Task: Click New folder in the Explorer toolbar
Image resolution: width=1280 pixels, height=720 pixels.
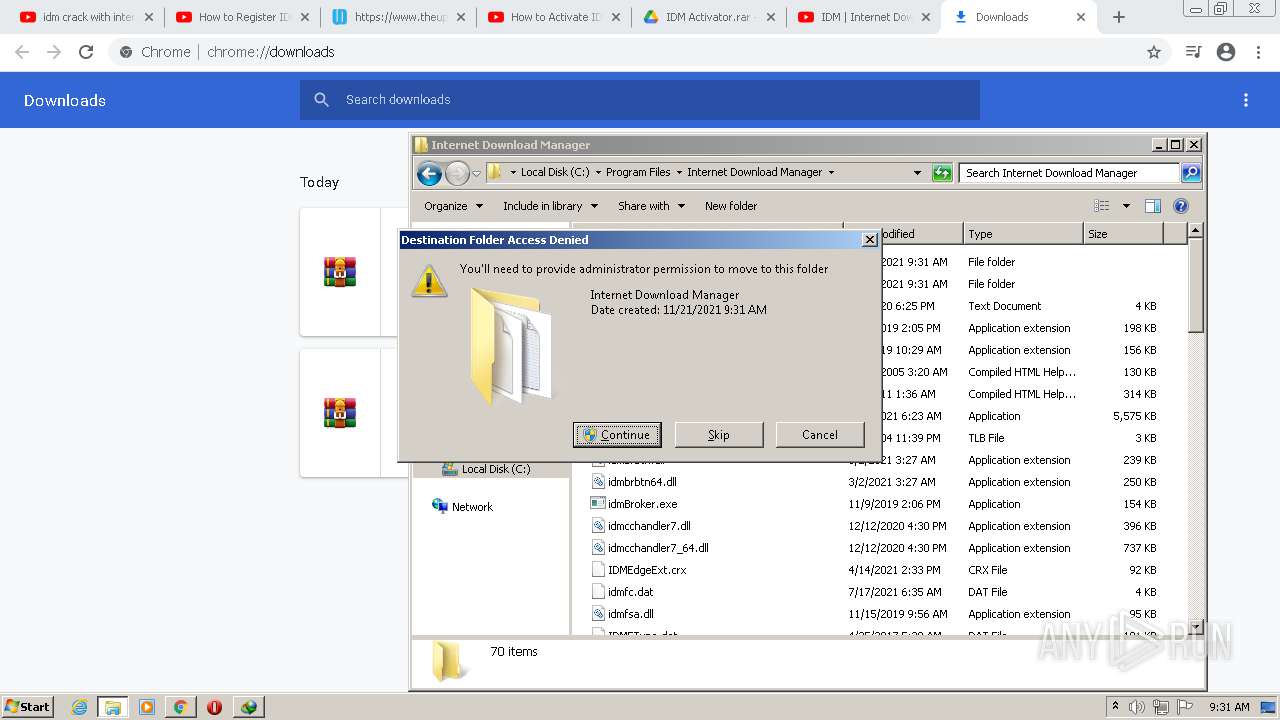Action: [731, 206]
